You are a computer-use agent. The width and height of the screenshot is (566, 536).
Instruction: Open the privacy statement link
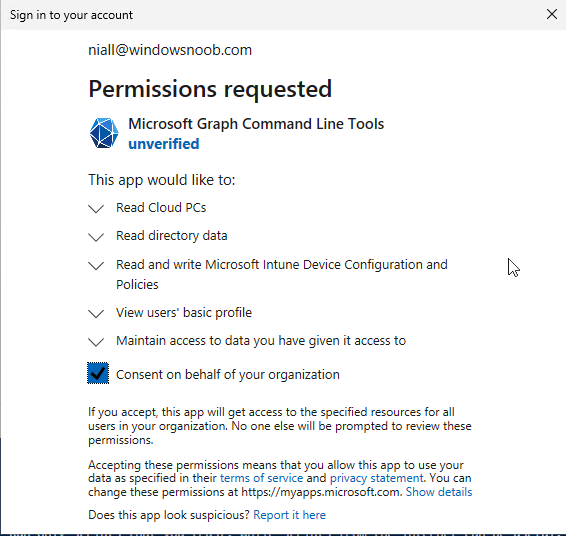[x=376, y=478]
